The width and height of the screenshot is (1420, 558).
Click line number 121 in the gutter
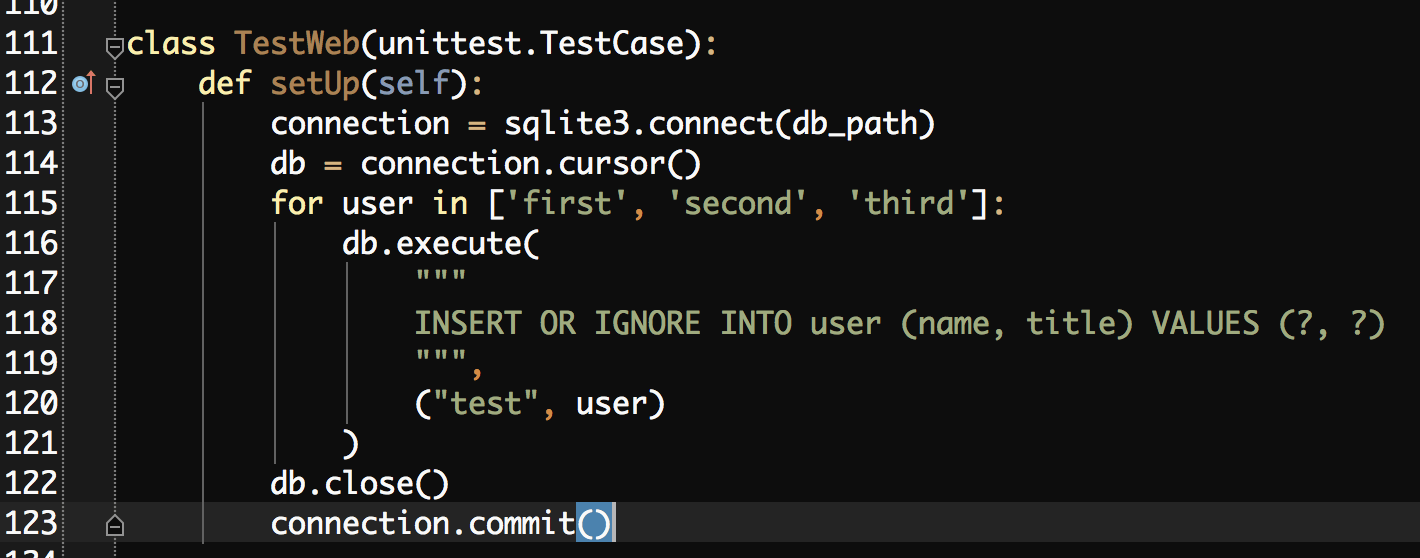[x=31, y=444]
